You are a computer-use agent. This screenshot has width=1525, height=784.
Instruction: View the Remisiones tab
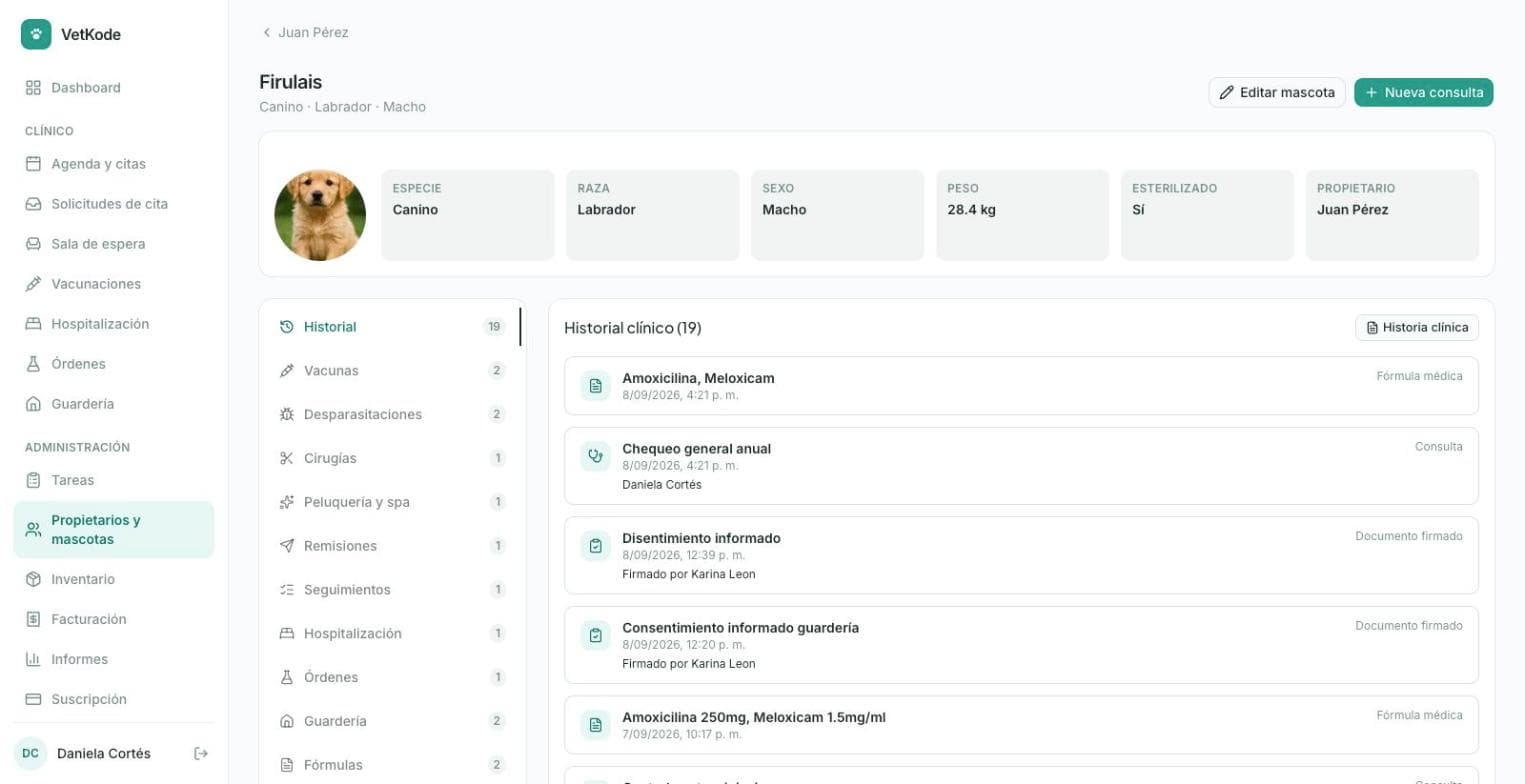coord(392,546)
